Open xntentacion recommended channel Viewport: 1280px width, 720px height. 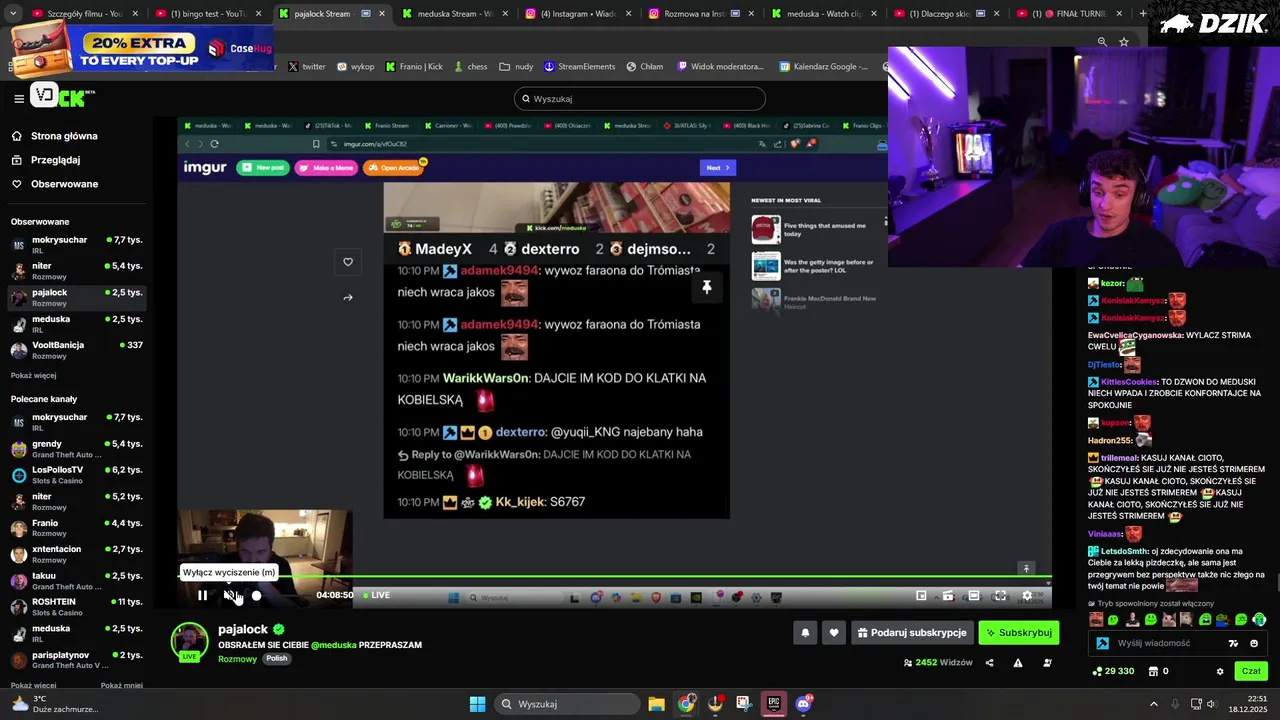point(77,554)
